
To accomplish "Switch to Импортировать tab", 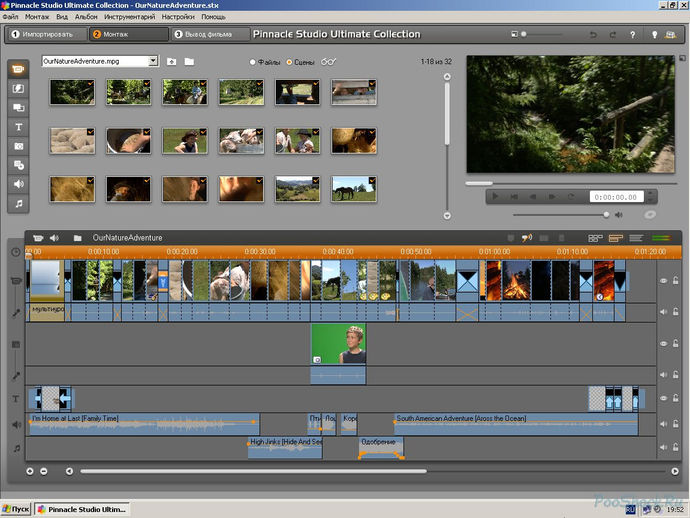I will pos(46,34).
